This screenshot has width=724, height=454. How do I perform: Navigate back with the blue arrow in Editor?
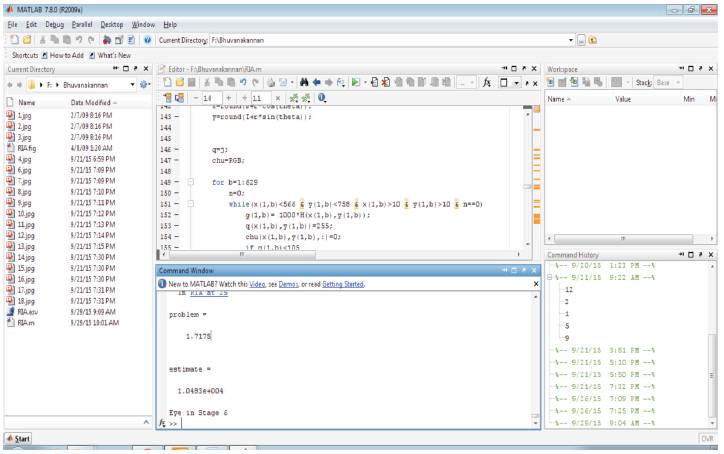316,83
